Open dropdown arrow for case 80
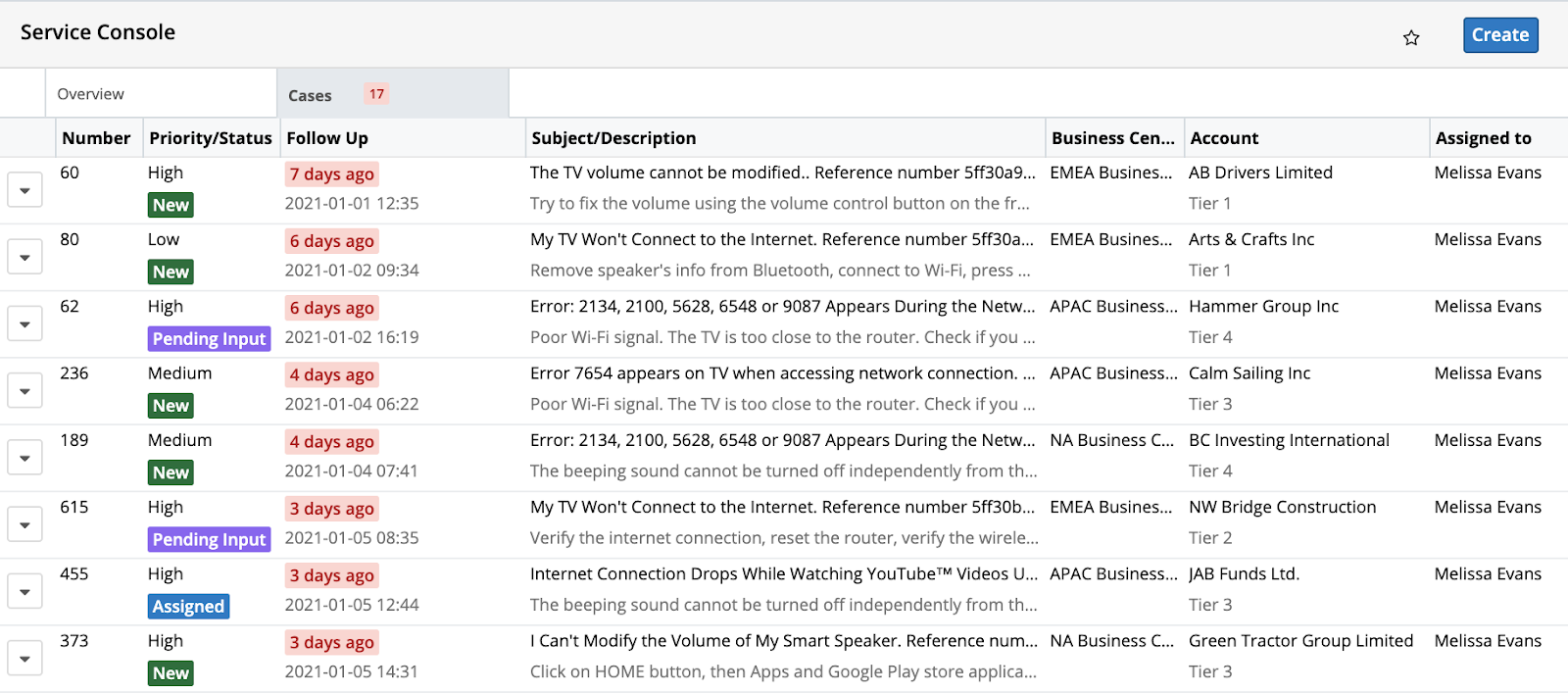1568x693 pixels. (x=24, y=257)
